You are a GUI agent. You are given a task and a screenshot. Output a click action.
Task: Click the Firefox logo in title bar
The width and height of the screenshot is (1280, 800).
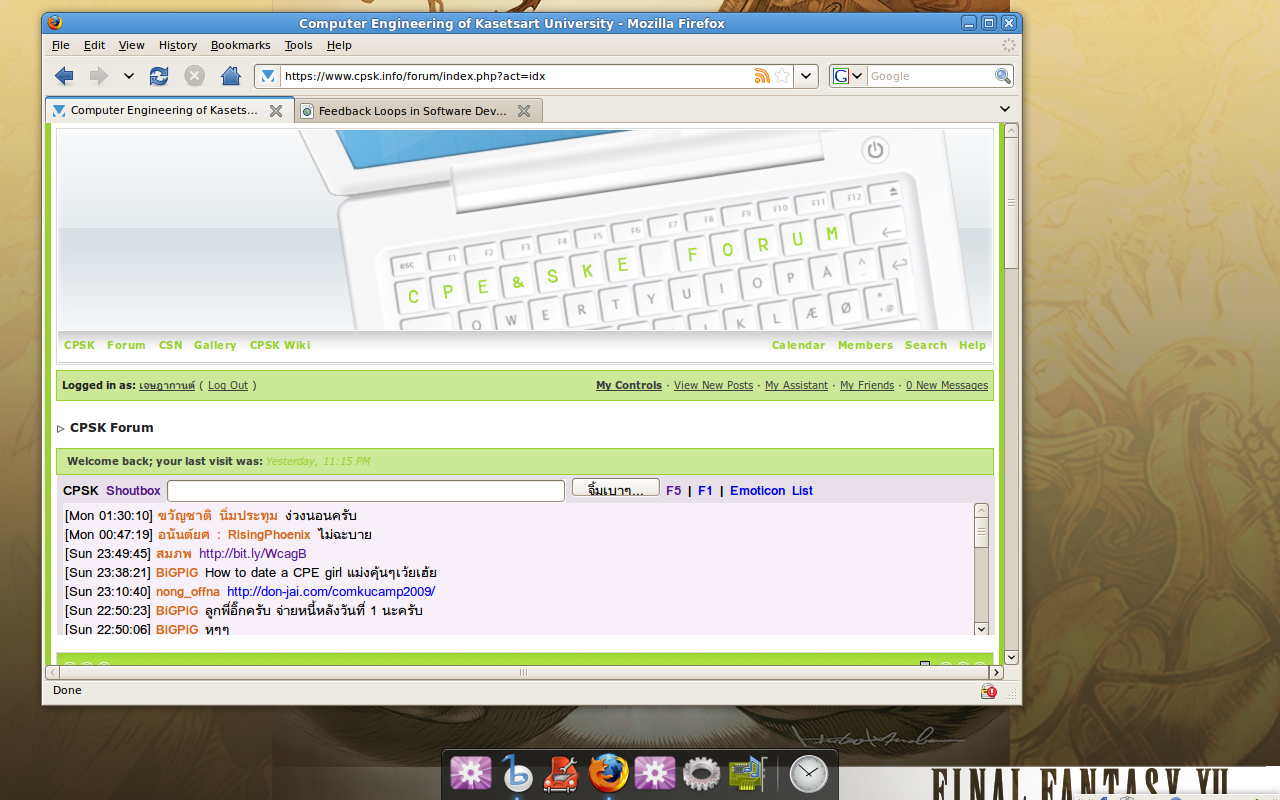[54, 23]
